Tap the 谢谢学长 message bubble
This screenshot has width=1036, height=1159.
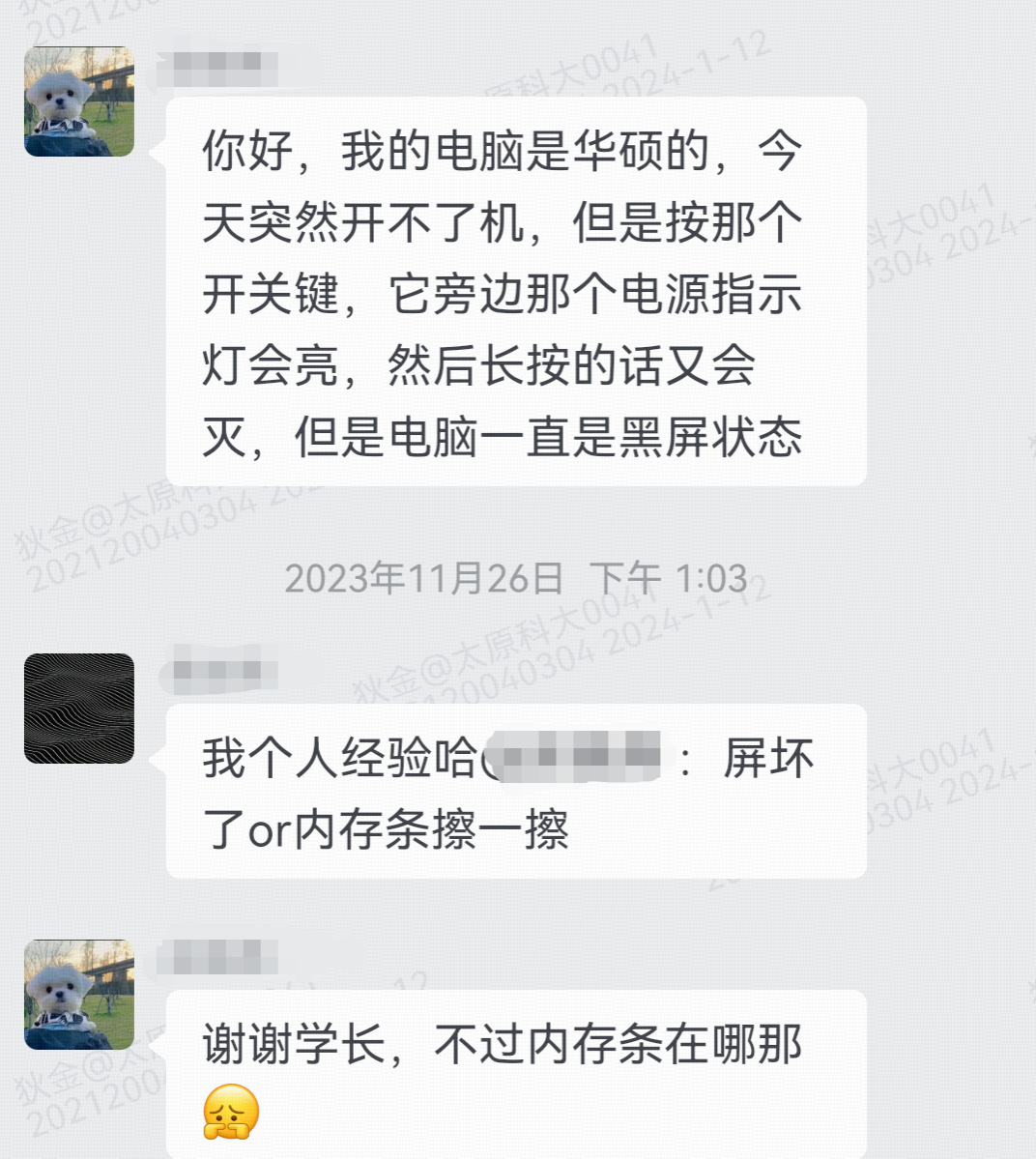coord(516,1074)
